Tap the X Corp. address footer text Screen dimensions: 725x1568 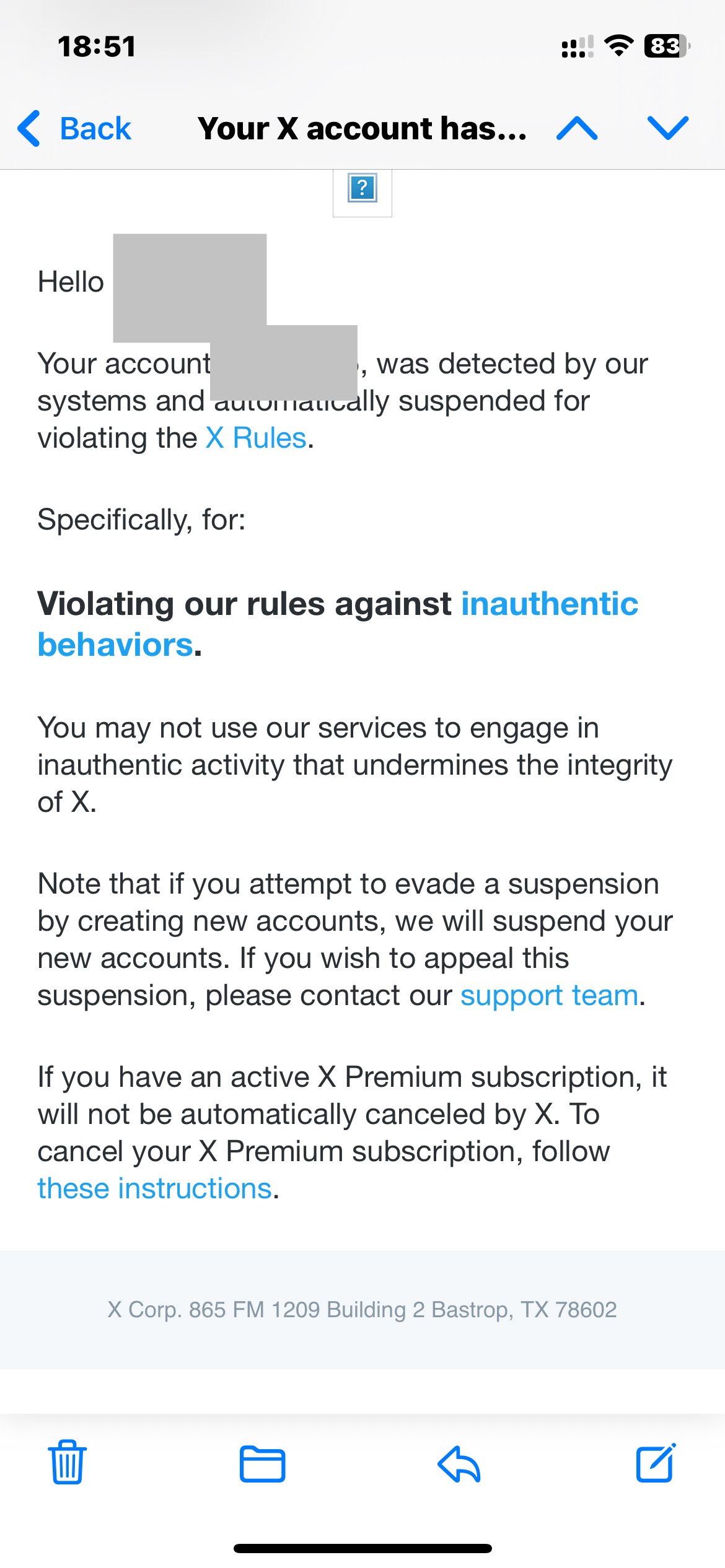pyautogui.click(x=362, y=1310)
